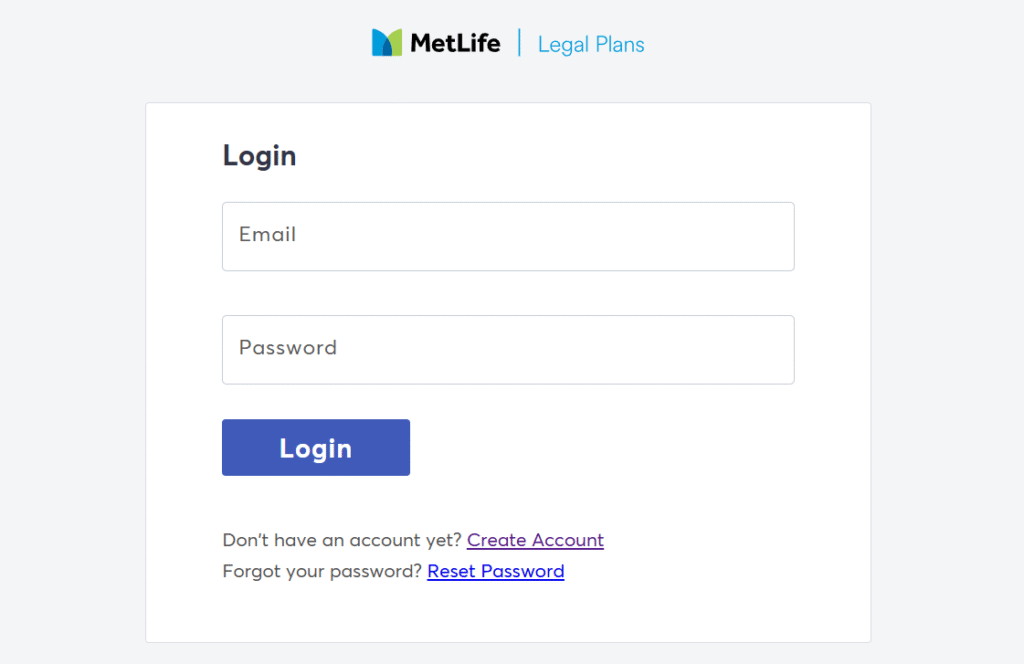Open the Legal Plans header text
Screen dimensions: 1024x664
[x=591, y=44]
